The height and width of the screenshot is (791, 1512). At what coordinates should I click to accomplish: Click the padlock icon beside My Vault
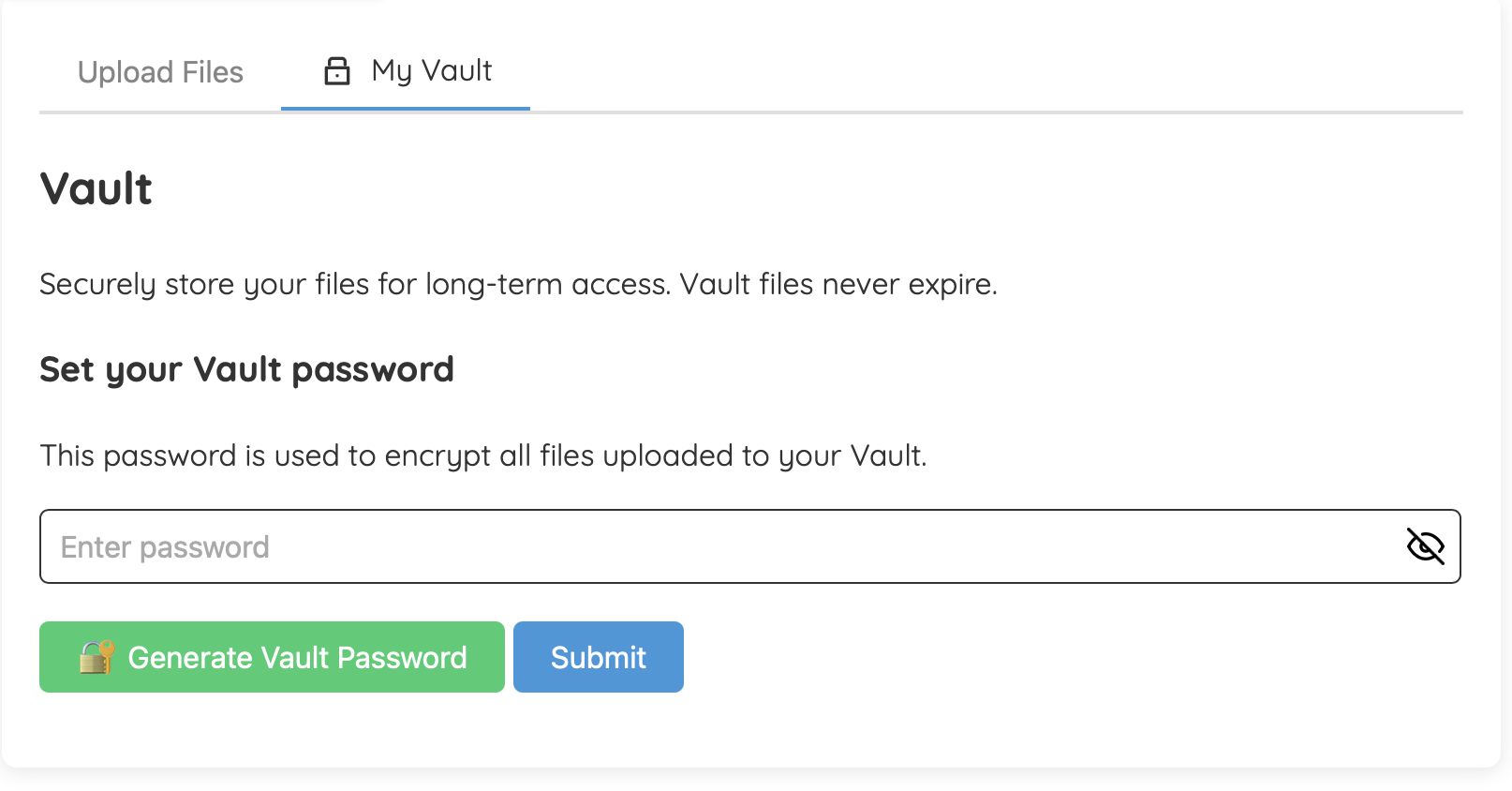click(x=336, y=69)
